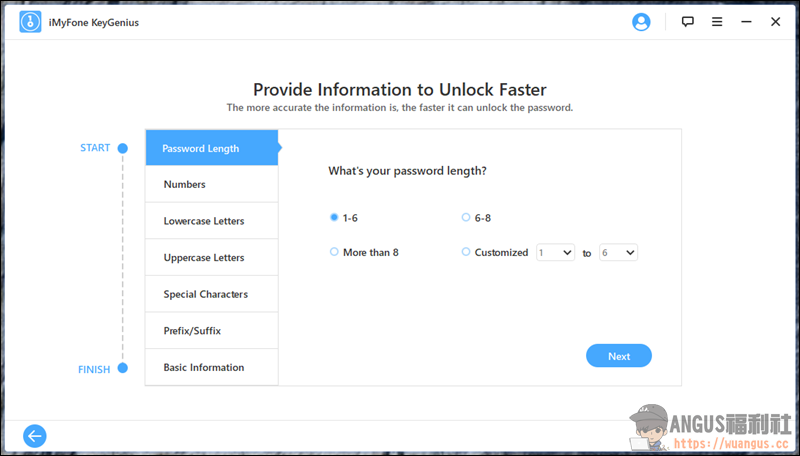Image resolution: width=800 pixels, height=456 pixels.
Task: Open the Lowercase Letters tab
Action: click(211, 221)
